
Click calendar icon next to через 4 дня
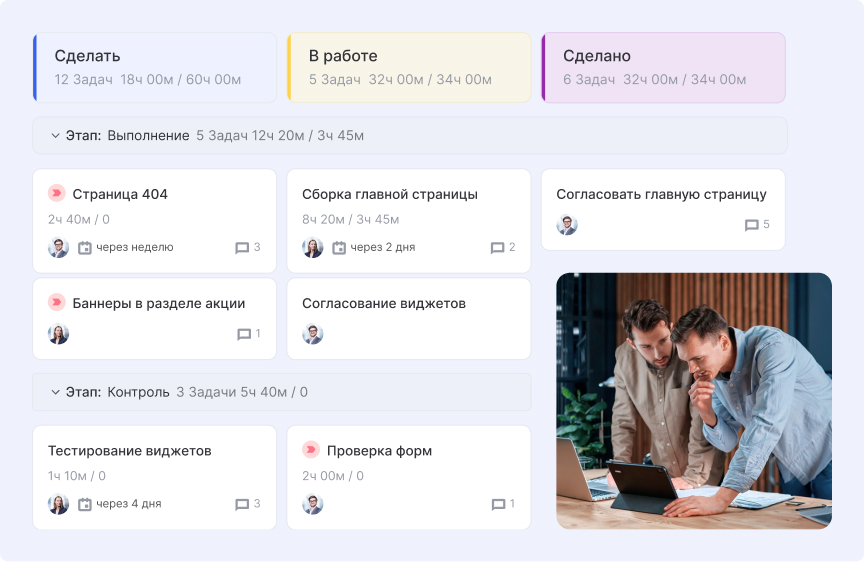pos(85,505)
